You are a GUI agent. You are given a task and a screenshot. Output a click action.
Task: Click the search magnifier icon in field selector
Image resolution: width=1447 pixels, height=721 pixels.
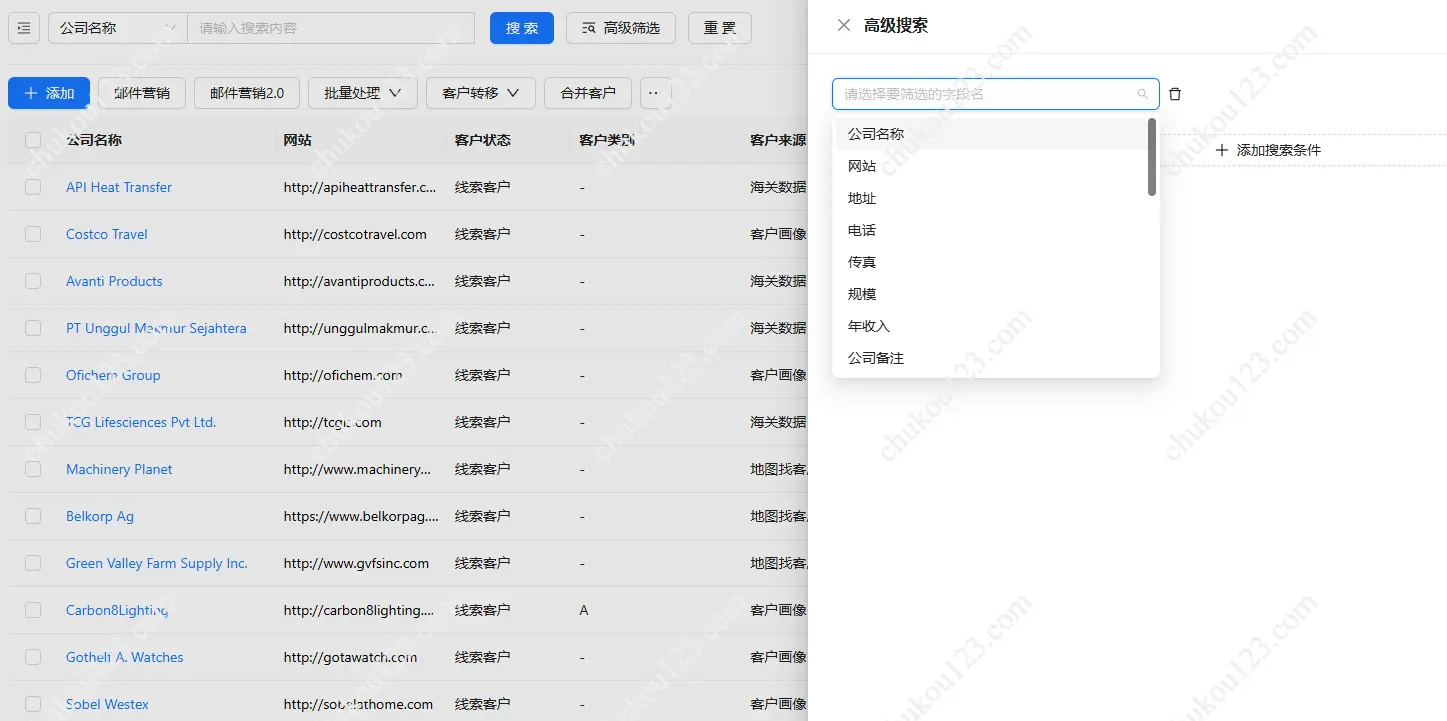click(1143, 94)
